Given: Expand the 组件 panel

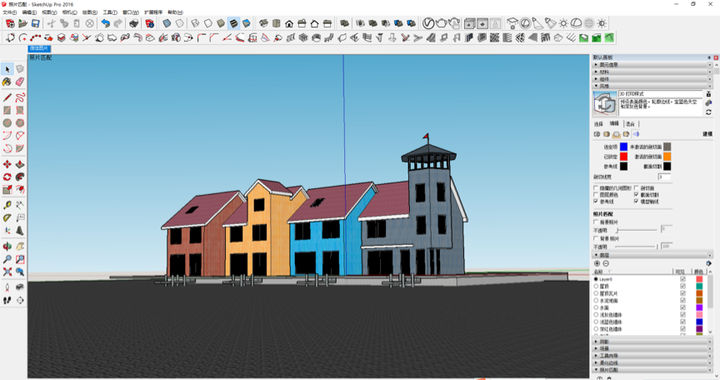Looking at the screenshot, I should pos(652,79).
